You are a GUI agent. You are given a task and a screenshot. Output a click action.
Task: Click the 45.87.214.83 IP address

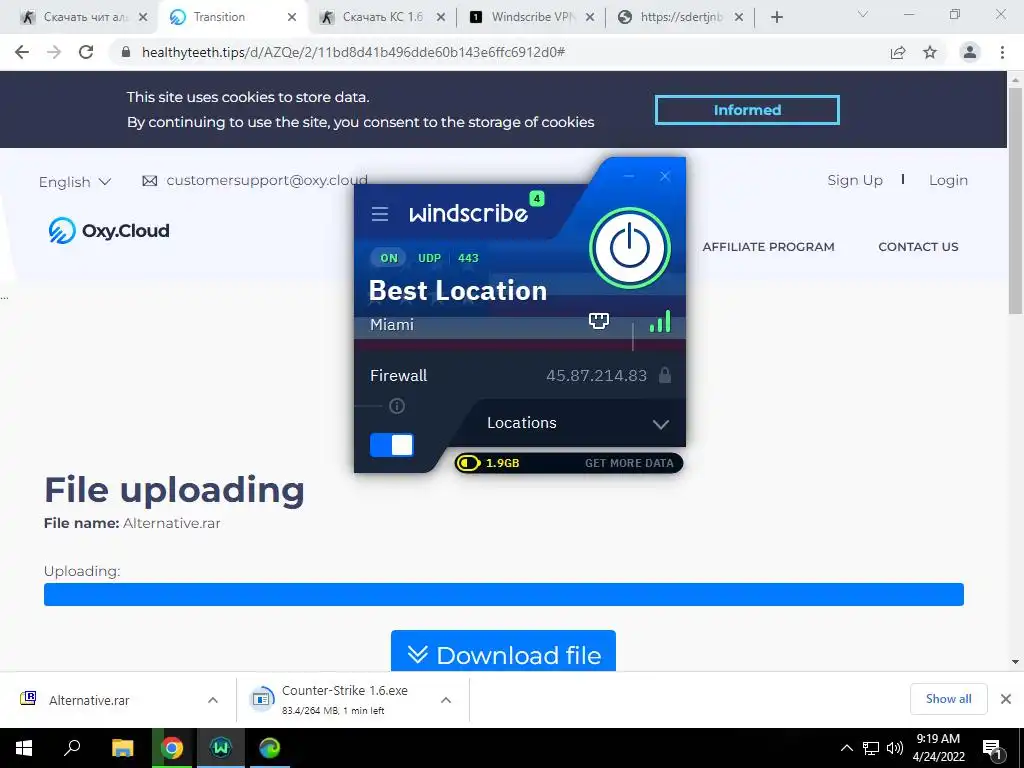(x=596, y=376)
